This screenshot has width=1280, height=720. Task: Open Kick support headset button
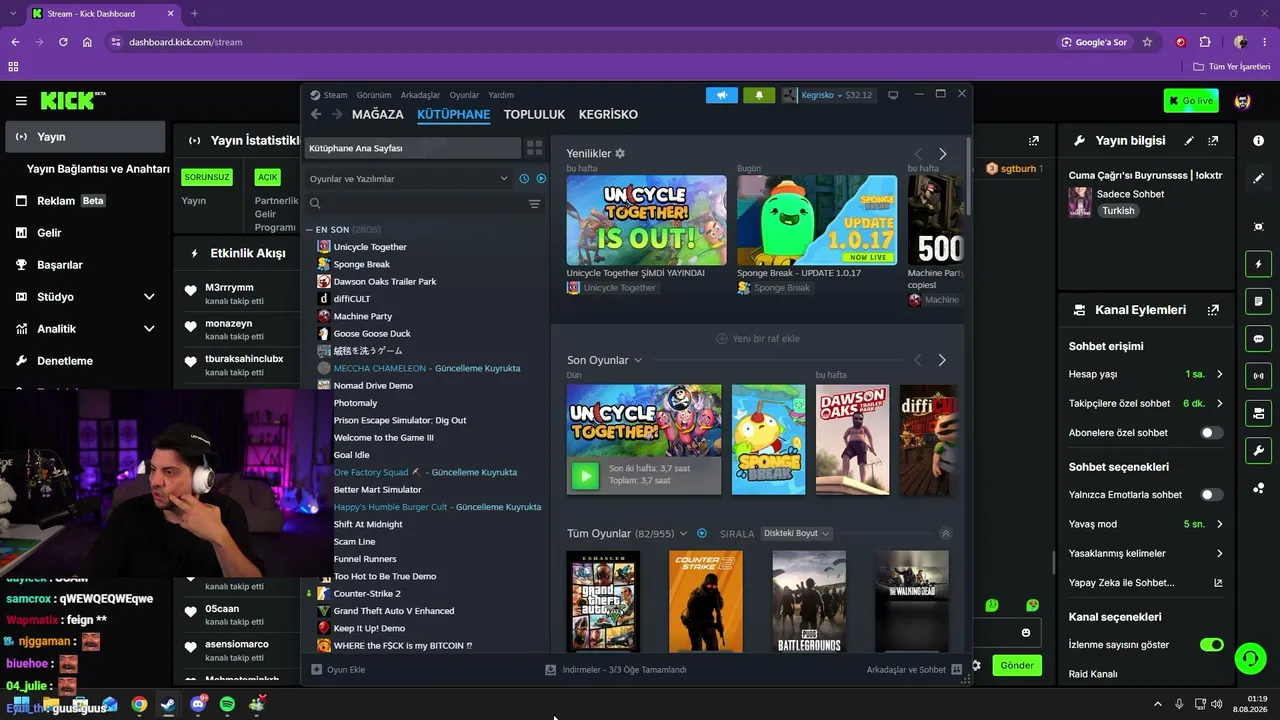1250,658
